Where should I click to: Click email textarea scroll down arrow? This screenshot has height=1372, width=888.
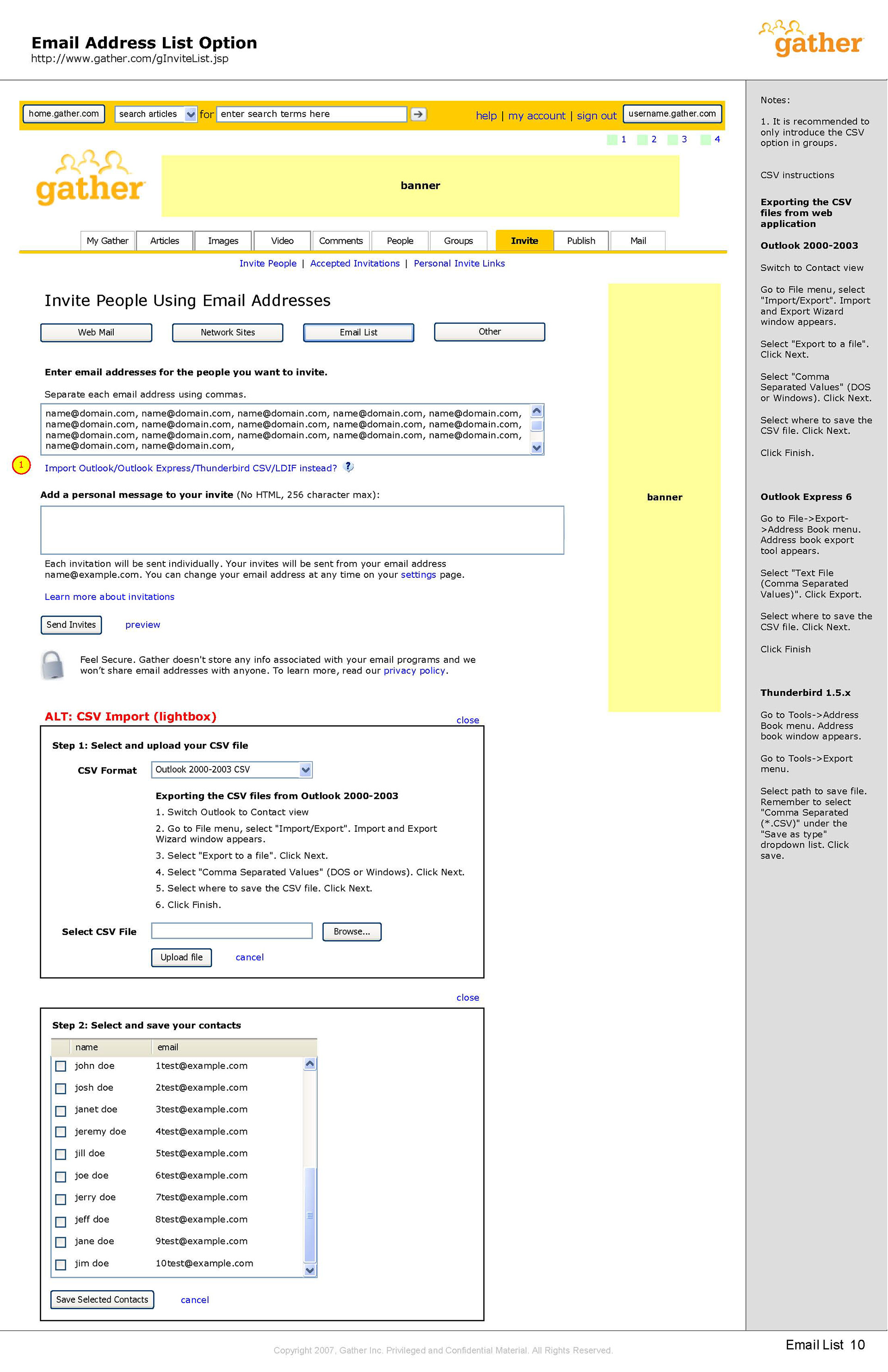[x=536, y=447]
